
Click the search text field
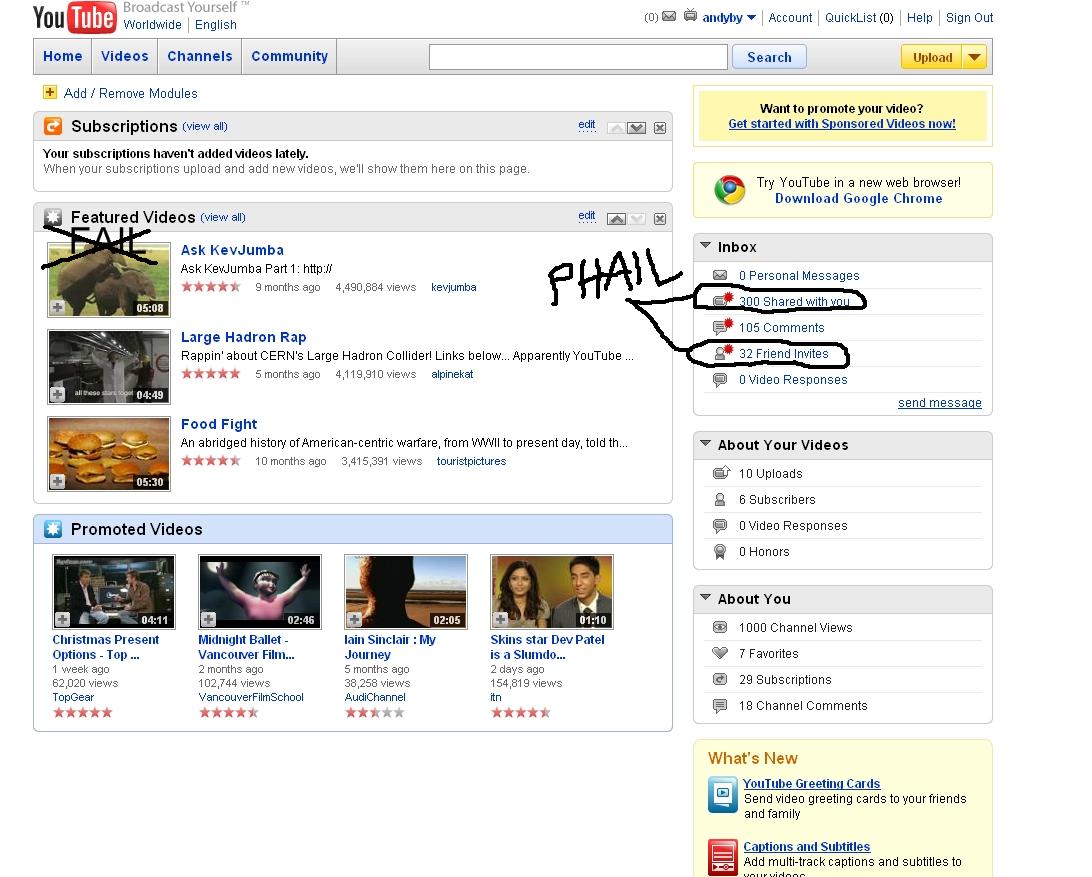tap(578, 57)
